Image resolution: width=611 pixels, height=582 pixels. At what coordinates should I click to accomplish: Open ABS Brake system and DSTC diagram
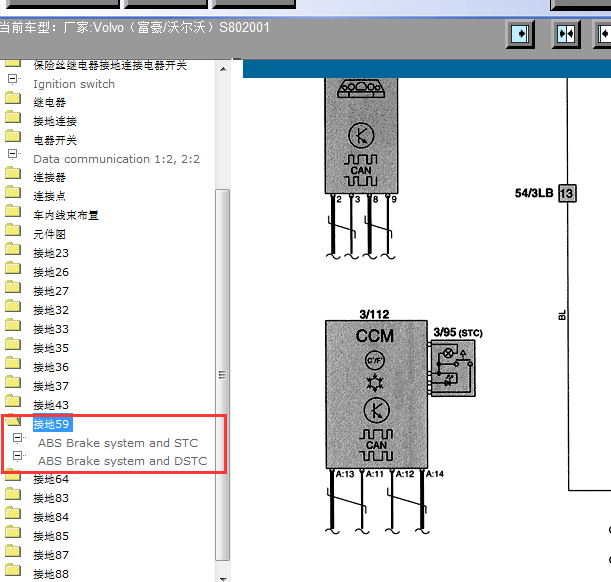pyautogui.click(x=122, y=461)
